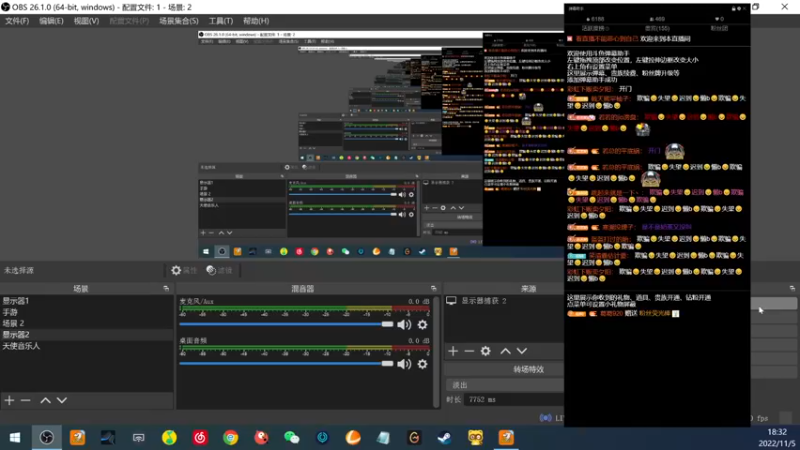Move source up in the list

click(x=505, y=351)
